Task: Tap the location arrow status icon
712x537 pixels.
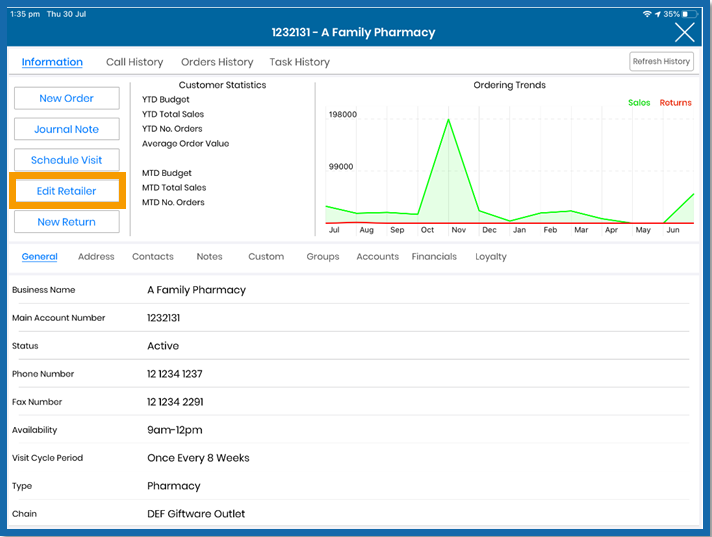Action: pos(658,14)
